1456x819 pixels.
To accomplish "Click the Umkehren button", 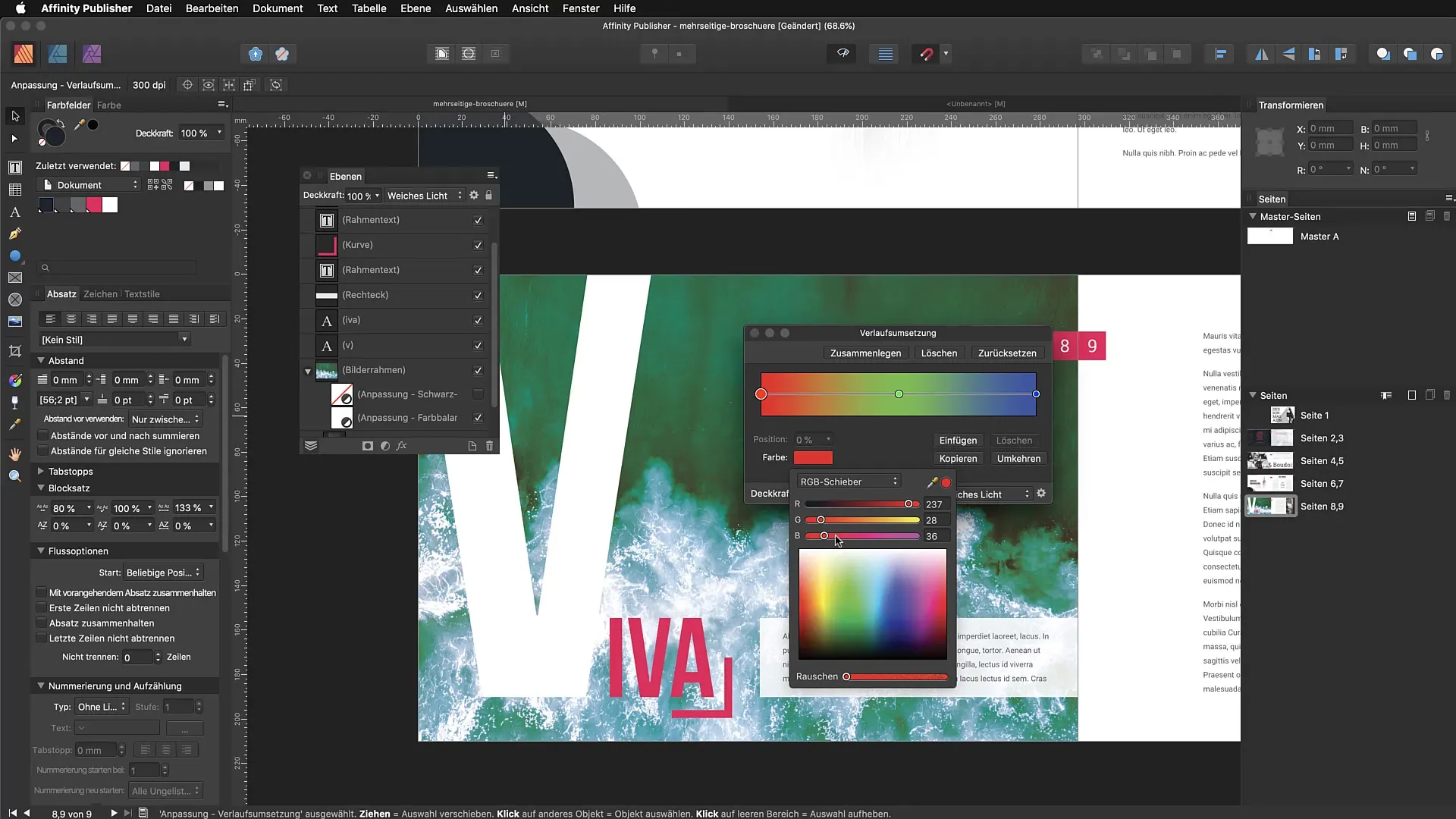I will [1019, 459].
